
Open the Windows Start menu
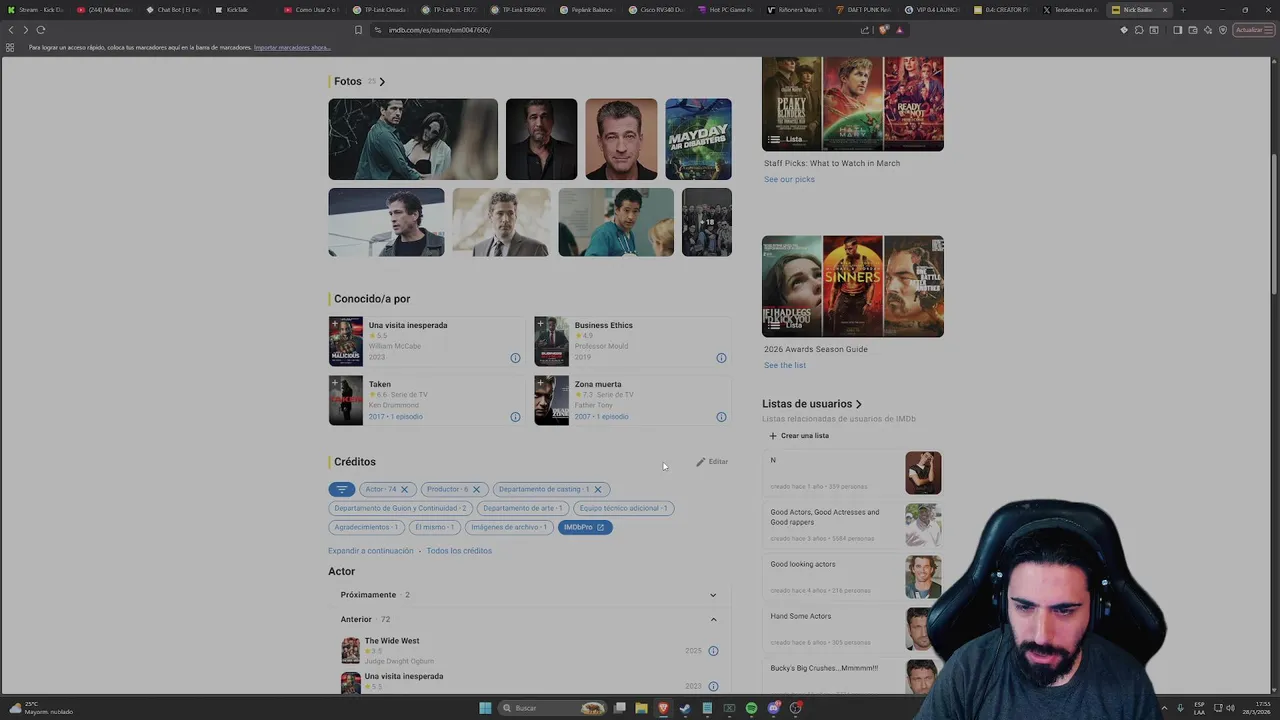485,708
